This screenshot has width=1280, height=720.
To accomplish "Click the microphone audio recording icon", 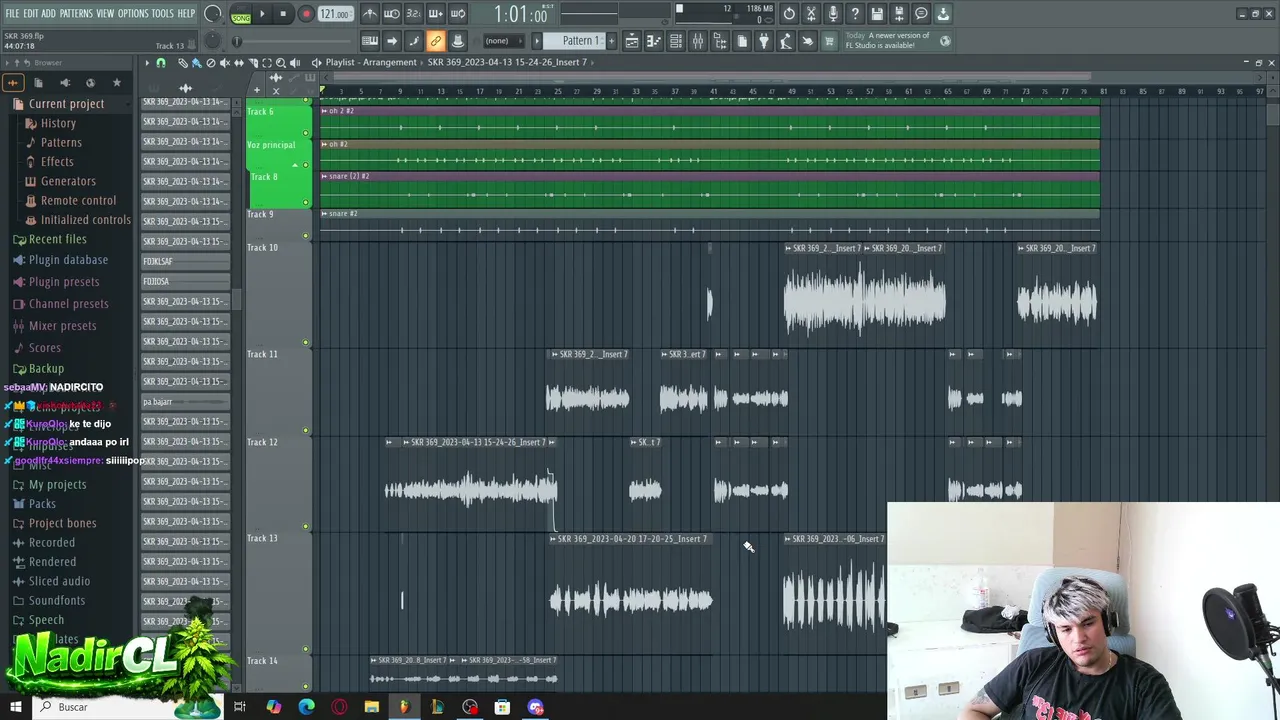I will click(x=833, y=14).
